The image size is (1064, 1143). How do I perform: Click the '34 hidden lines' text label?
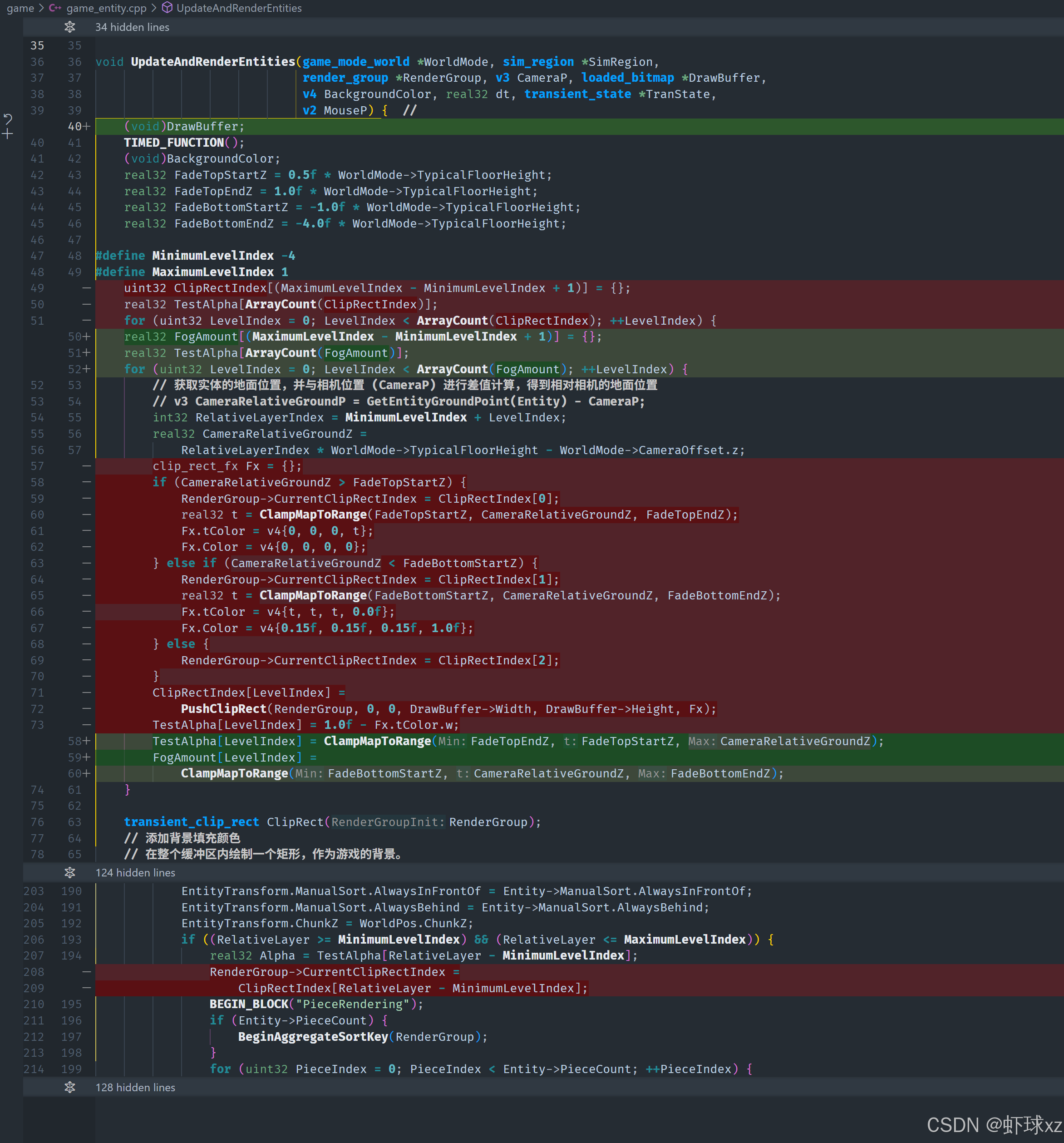(132, 27)
